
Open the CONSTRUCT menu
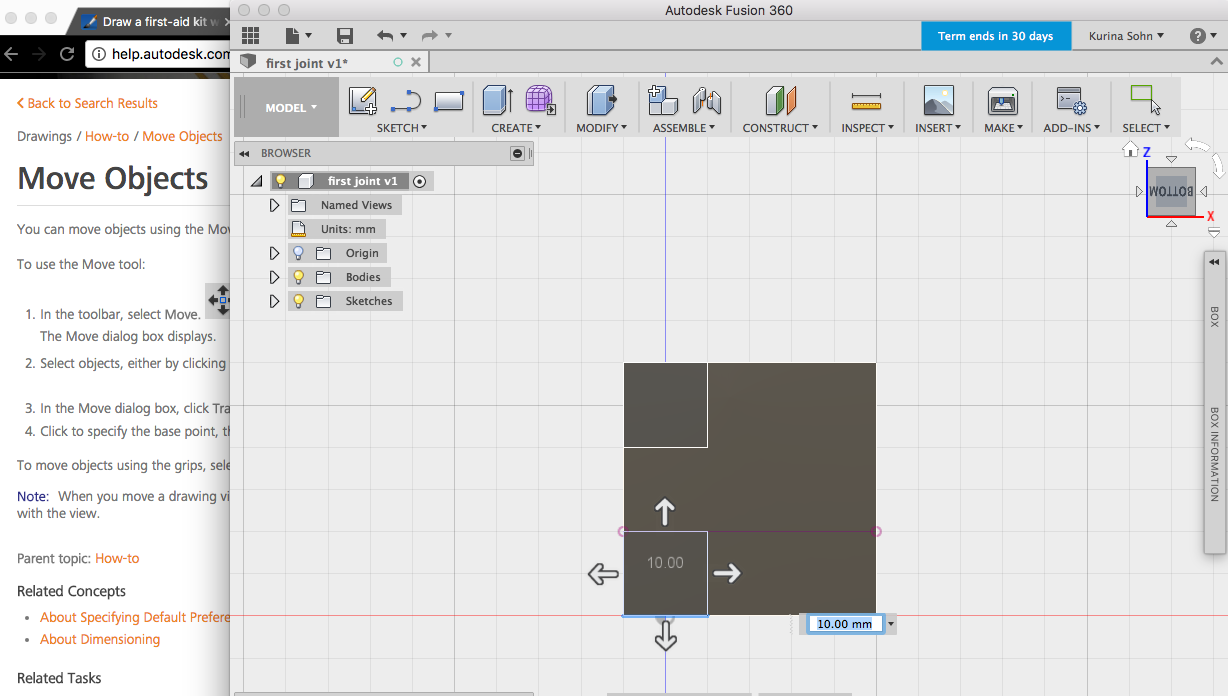[x=780, y=128]
